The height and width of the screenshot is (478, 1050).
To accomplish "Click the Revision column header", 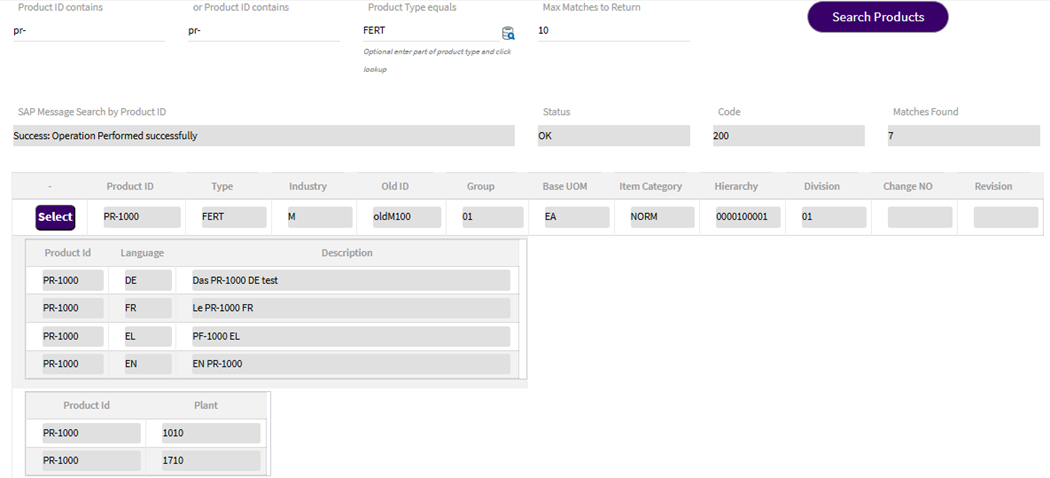I will click(x=993, y=186).
